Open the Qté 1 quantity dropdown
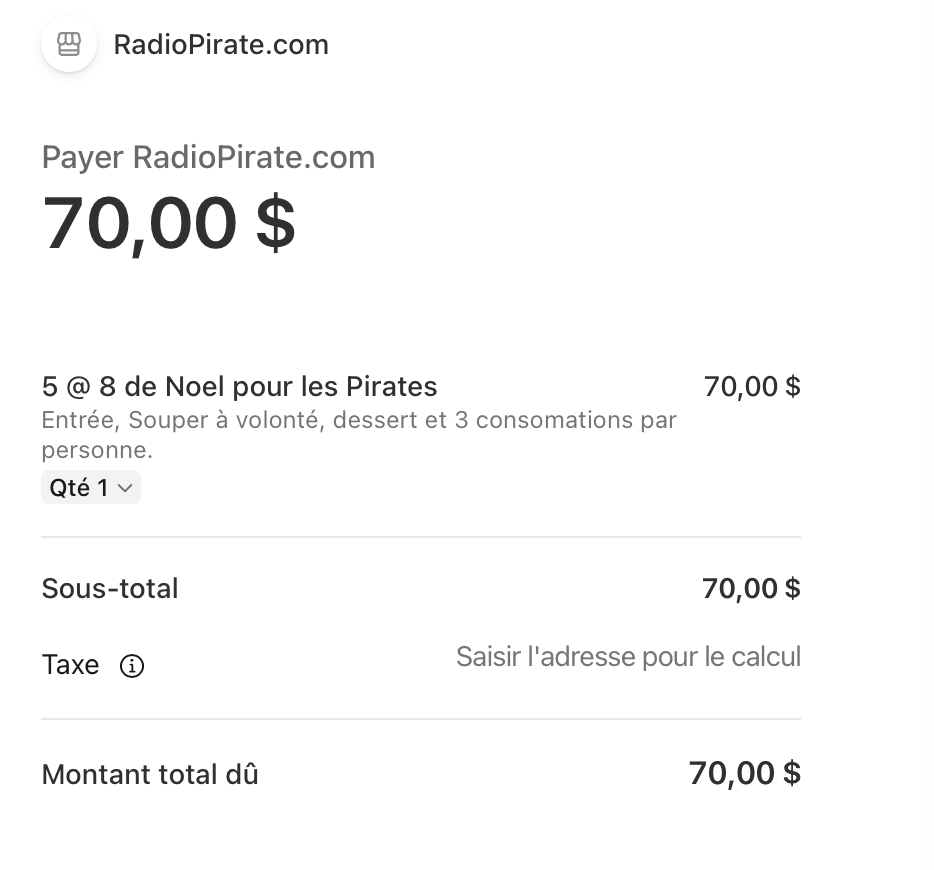934x870 pixels. 90,488
